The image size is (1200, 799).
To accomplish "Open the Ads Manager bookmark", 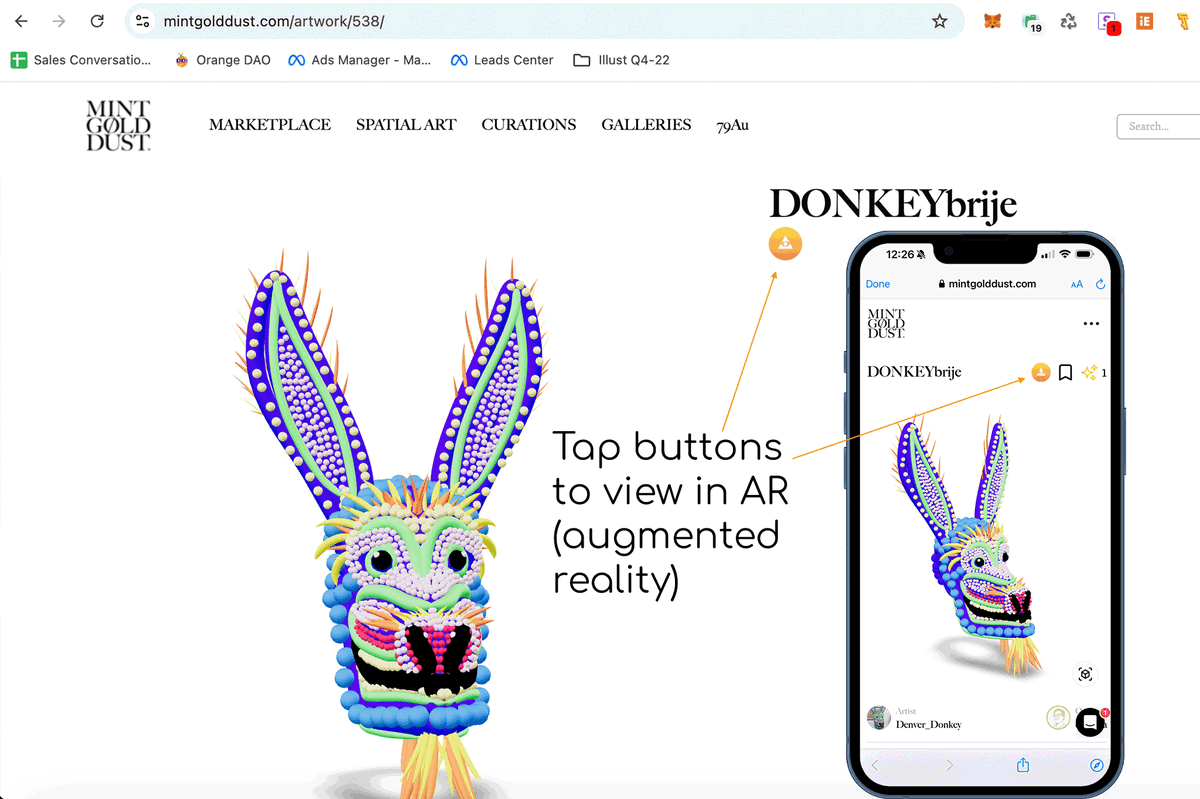I will [359, 60].
